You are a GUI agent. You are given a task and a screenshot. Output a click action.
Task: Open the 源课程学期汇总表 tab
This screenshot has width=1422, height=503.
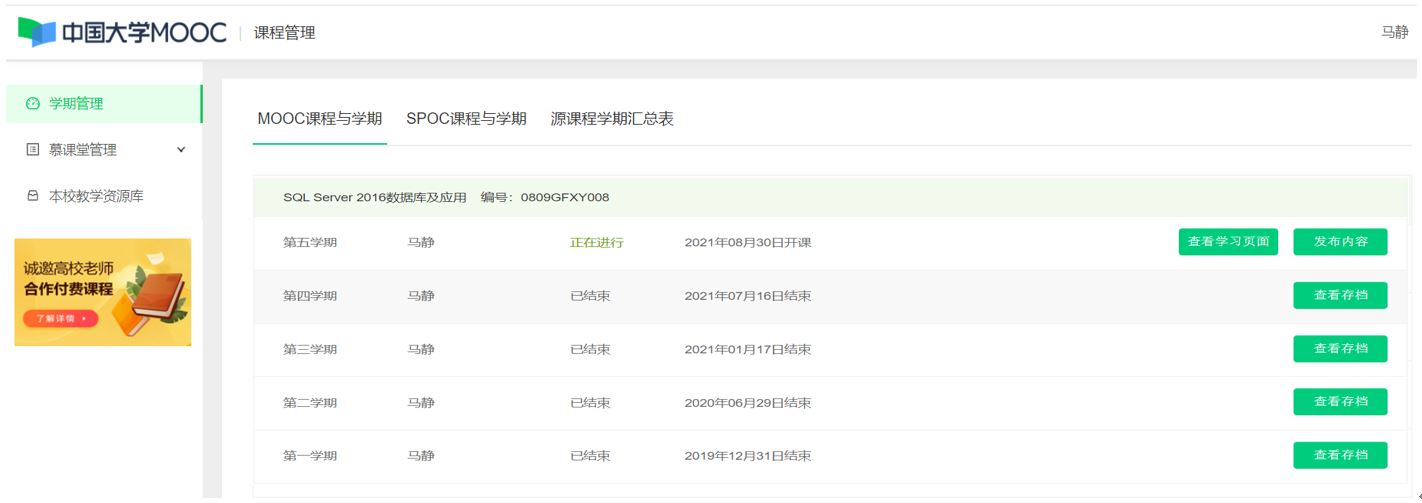(612, 119)
